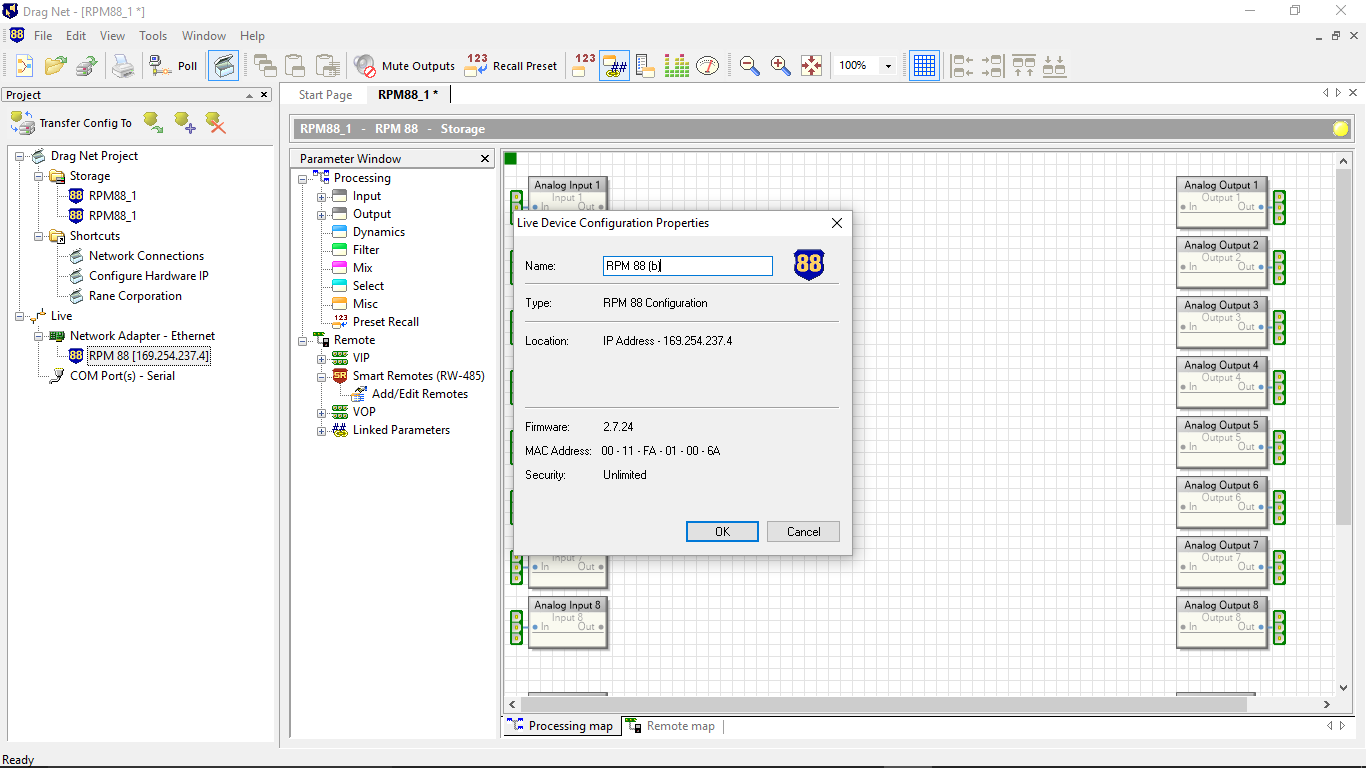This screenshot has width=1366, height=768.
Task: Click the Transfer Config To button
Action: click(71, 123)
